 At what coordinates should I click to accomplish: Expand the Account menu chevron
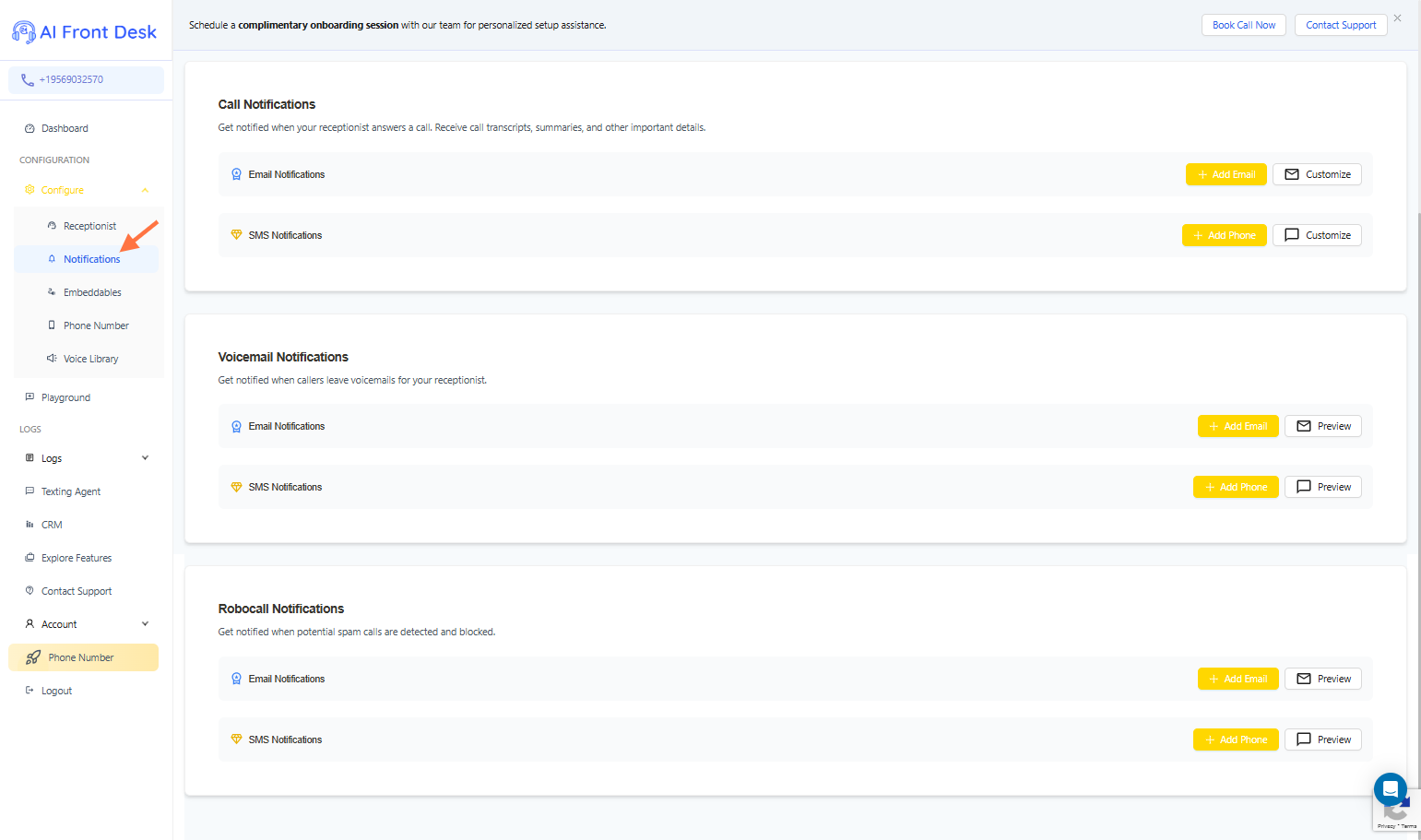[145, 624]
